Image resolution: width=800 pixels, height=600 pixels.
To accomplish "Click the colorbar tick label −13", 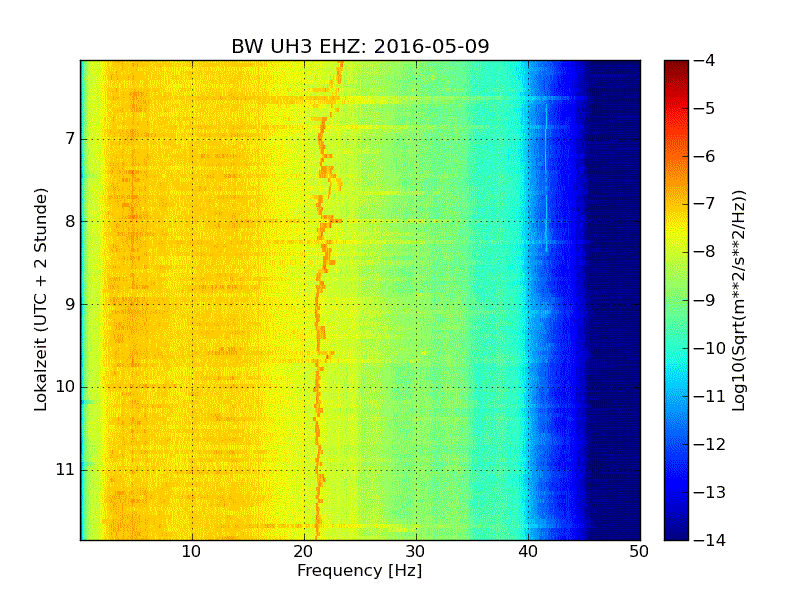I will pos(709,492).
